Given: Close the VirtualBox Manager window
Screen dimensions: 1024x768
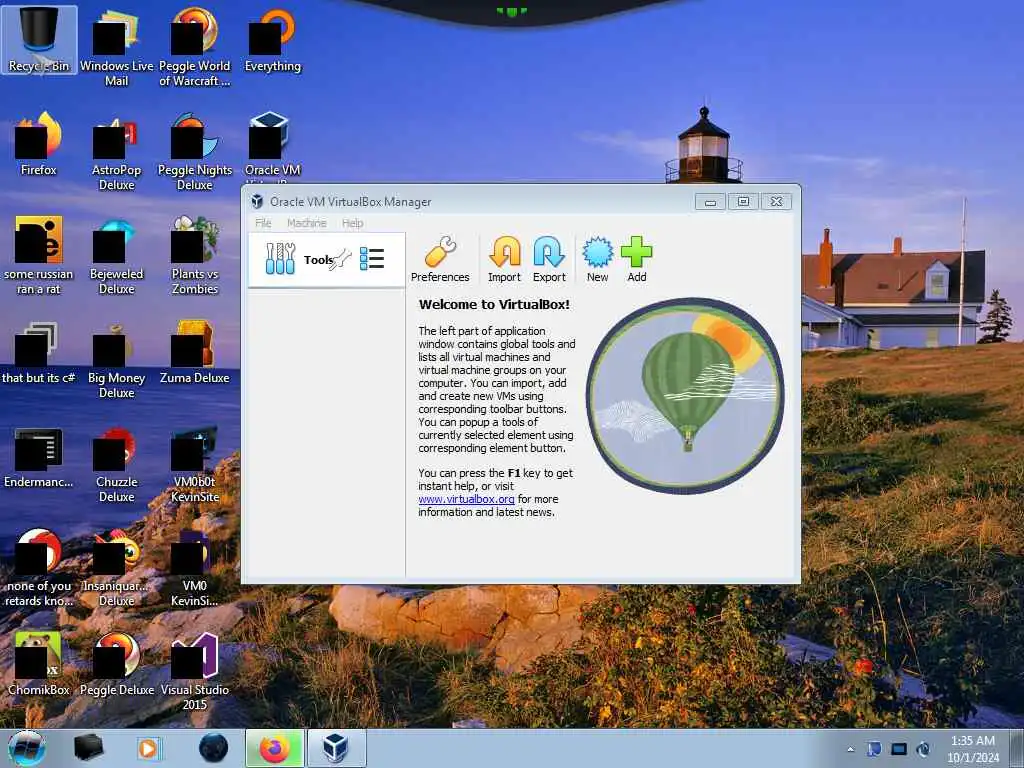Looking at the screenshot, I should (776, 202).
